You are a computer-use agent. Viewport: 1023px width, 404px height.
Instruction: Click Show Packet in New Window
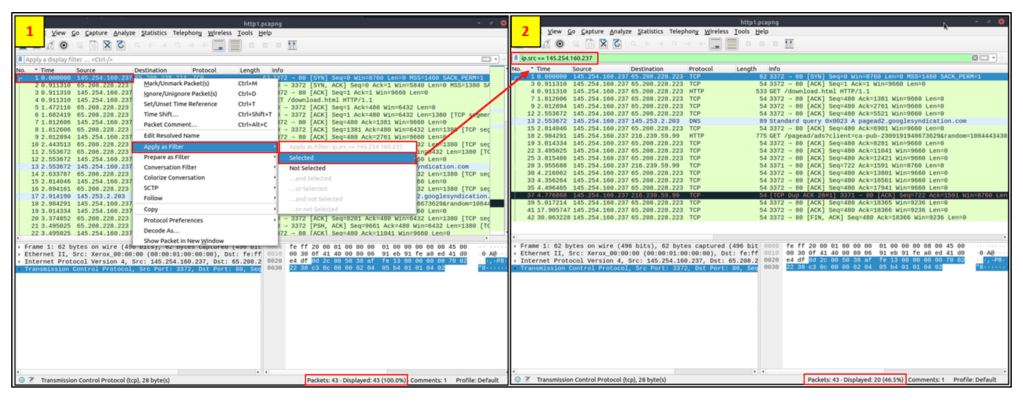coord(184,241)
